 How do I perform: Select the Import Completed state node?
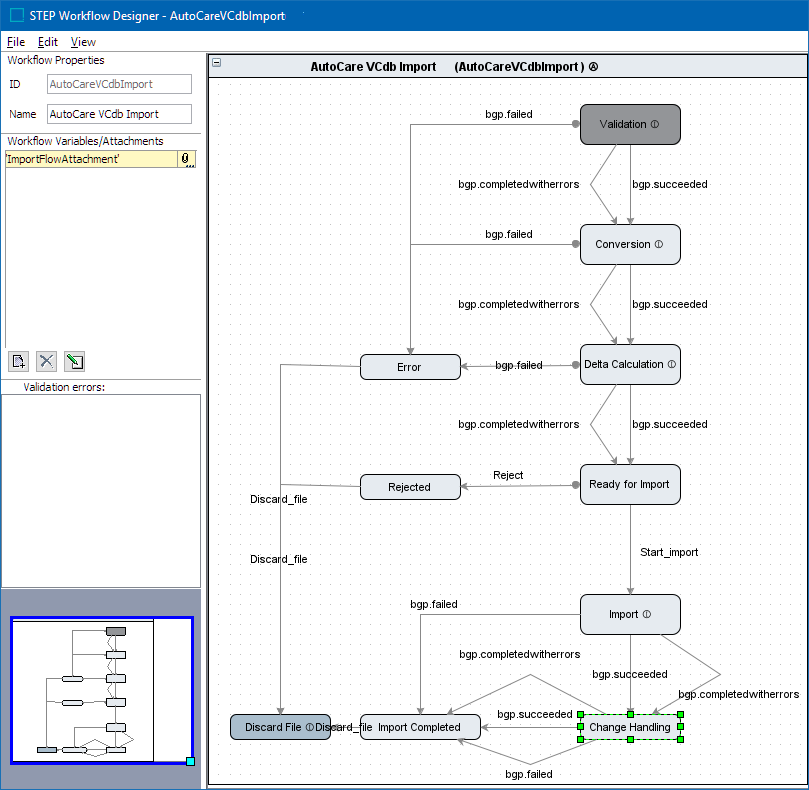point(420,727)
